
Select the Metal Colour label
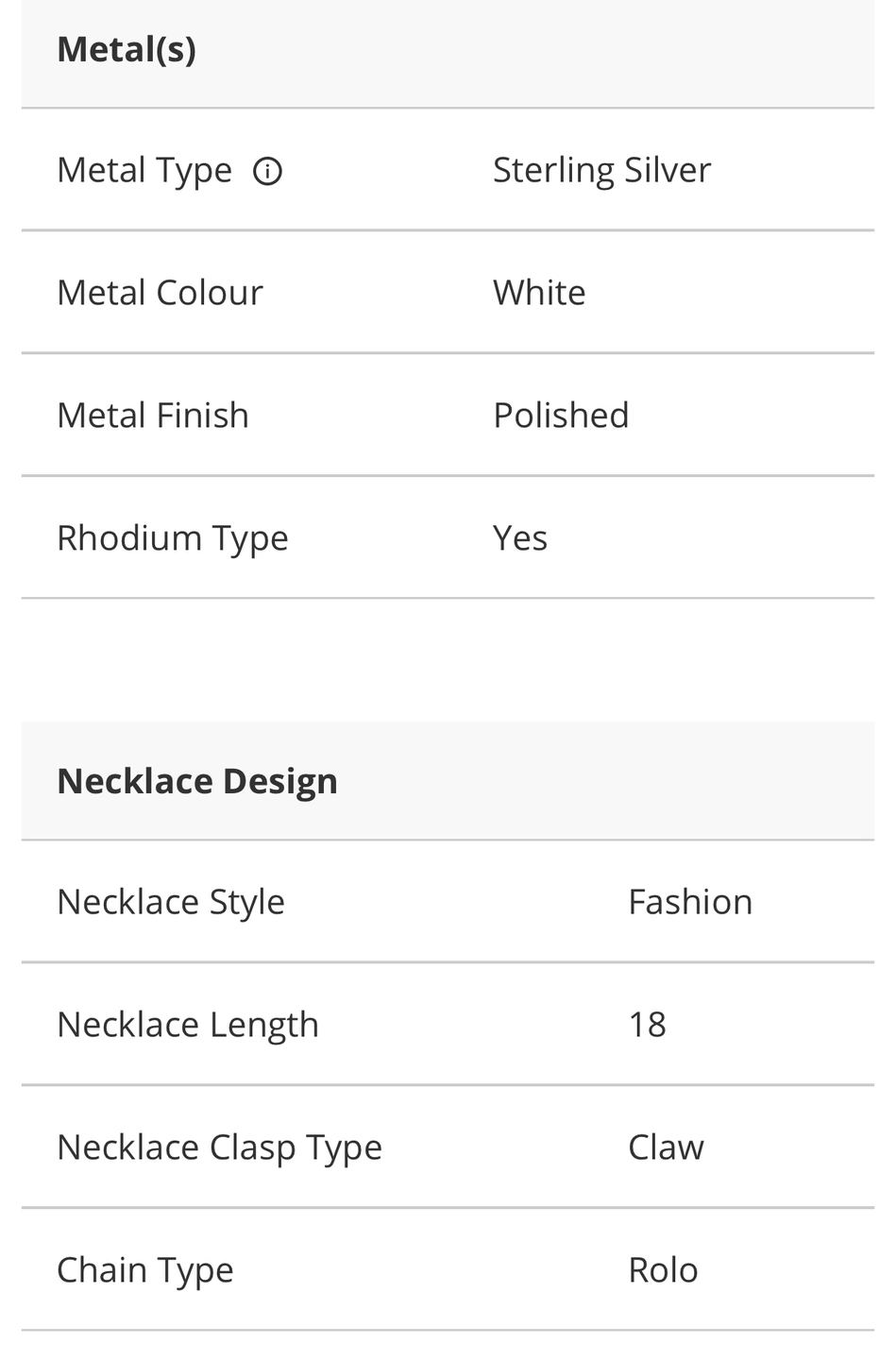[x=160, y=293]
